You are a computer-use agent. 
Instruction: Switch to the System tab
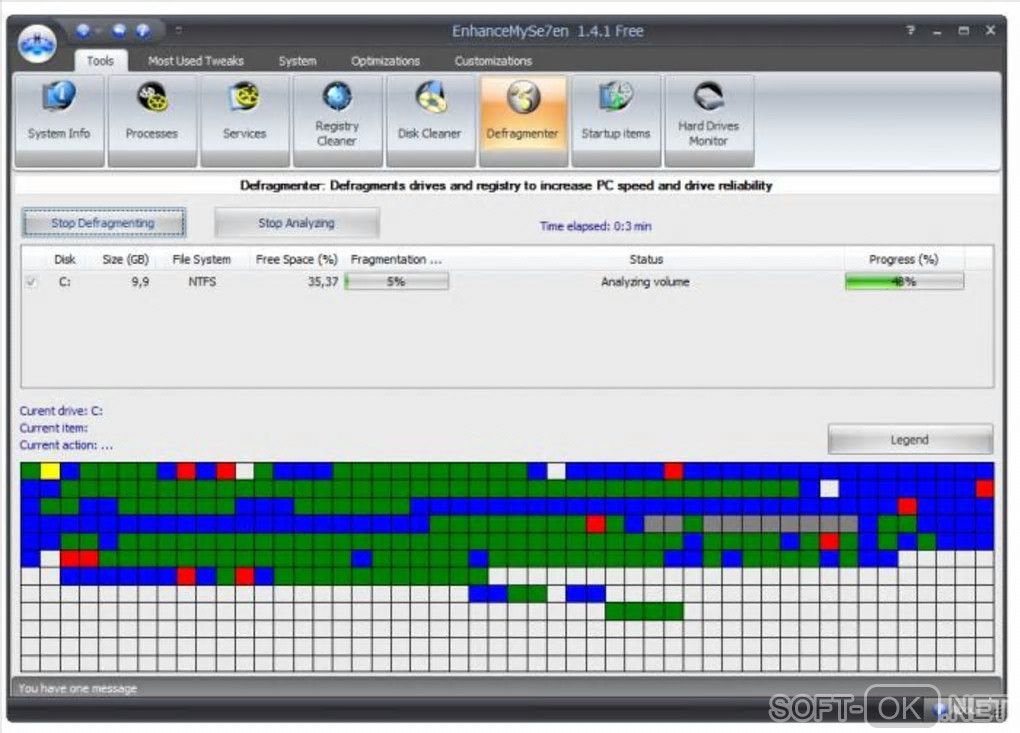coord(297,60)
